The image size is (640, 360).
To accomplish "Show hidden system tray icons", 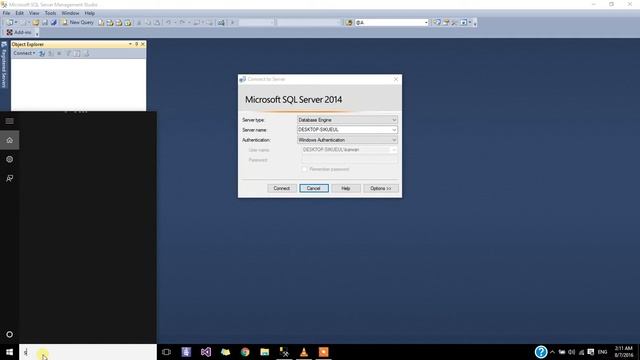I will (552, 352).
